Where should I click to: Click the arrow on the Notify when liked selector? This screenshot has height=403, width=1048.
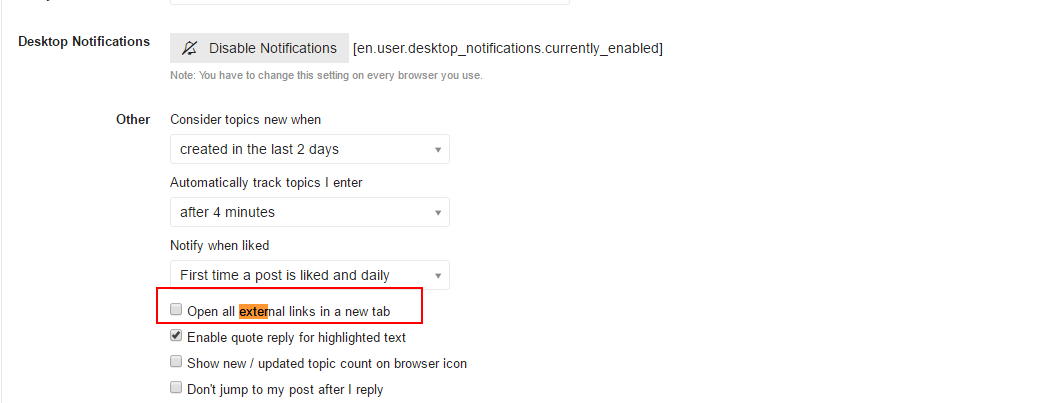(x=438, y=275)
